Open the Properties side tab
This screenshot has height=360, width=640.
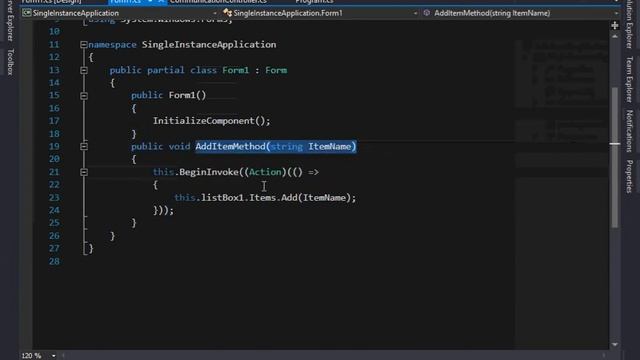pos(629,176)
